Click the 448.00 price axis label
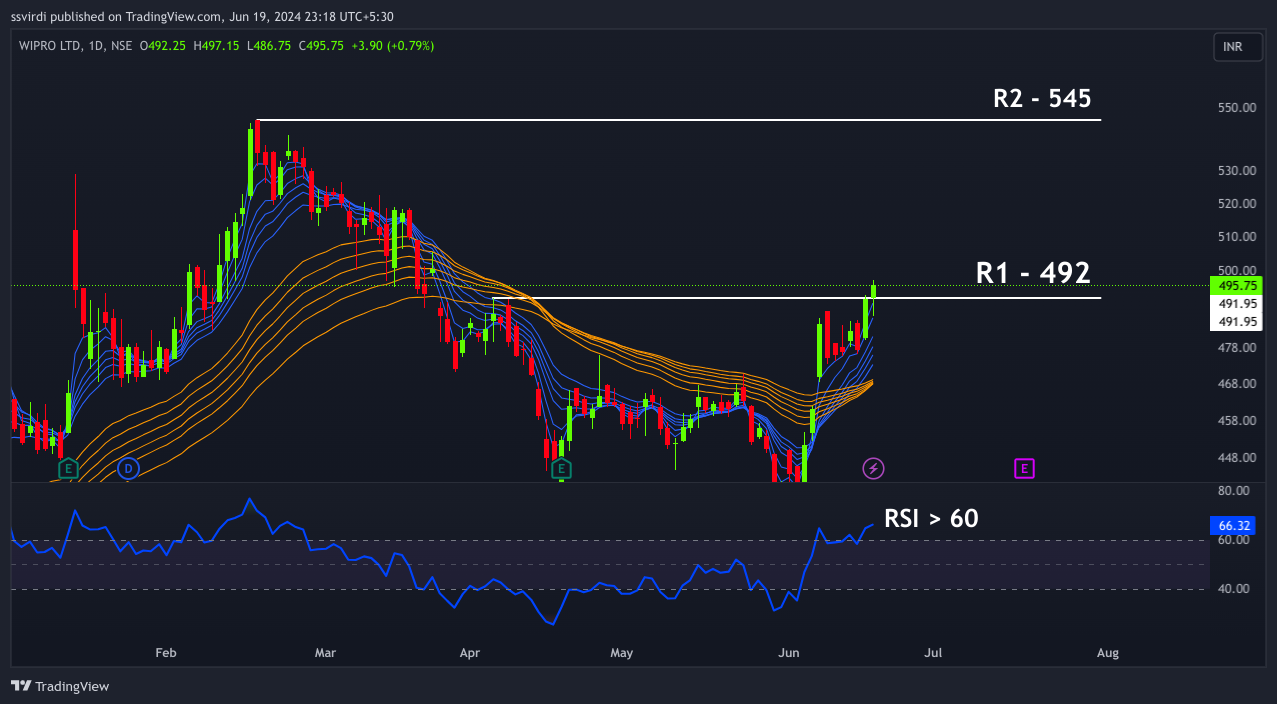Image resolution: width=1277 pixels, height=704 pixels. click(x=1235, y=458)
